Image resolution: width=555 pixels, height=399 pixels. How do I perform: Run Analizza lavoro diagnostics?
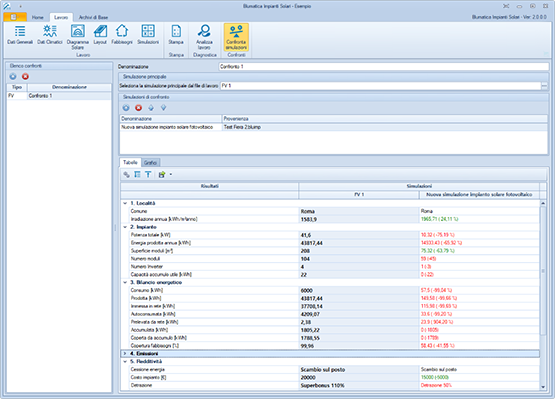(204, 37)
